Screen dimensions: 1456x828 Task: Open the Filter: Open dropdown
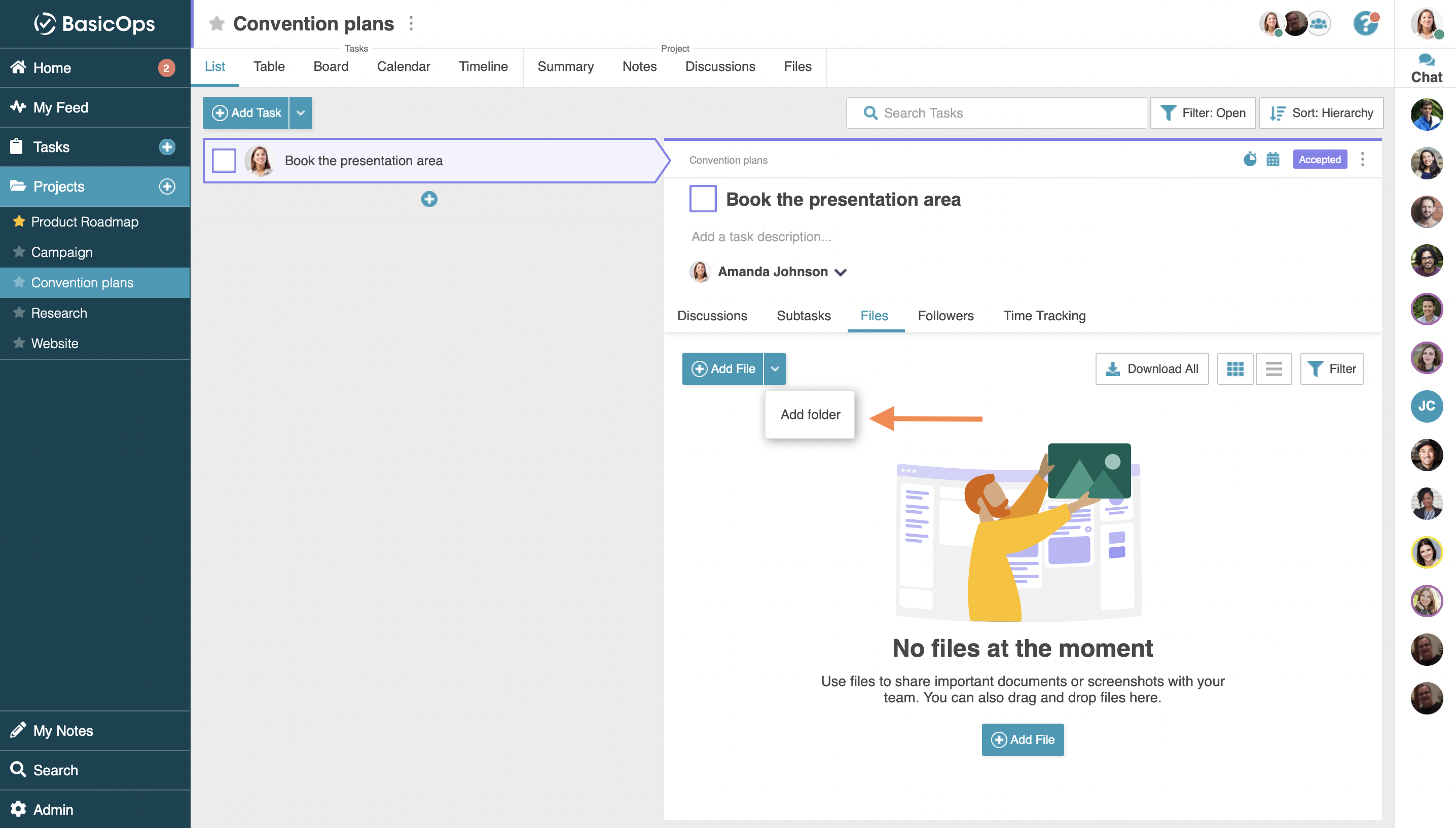[x=1203, y=112]
